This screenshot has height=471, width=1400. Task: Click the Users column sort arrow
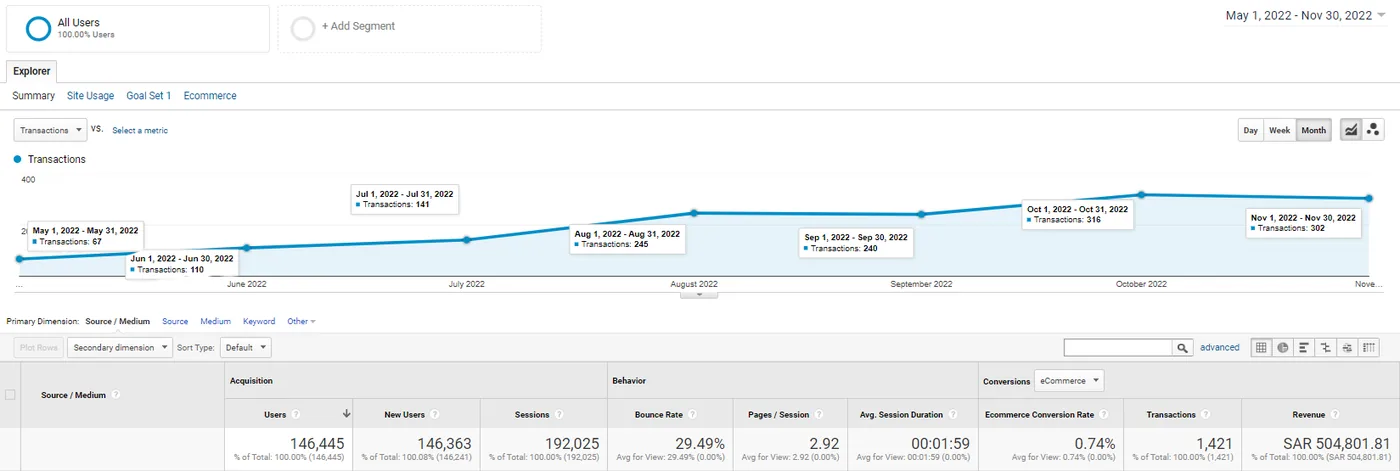pos(346,414)
